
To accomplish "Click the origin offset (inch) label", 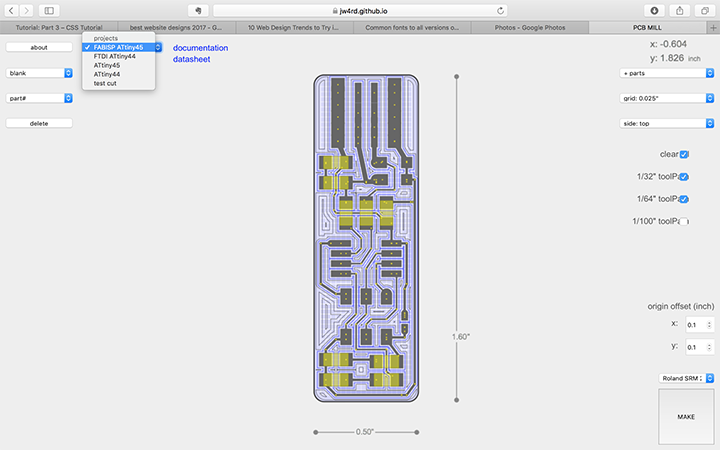I will tap(681, 306).
